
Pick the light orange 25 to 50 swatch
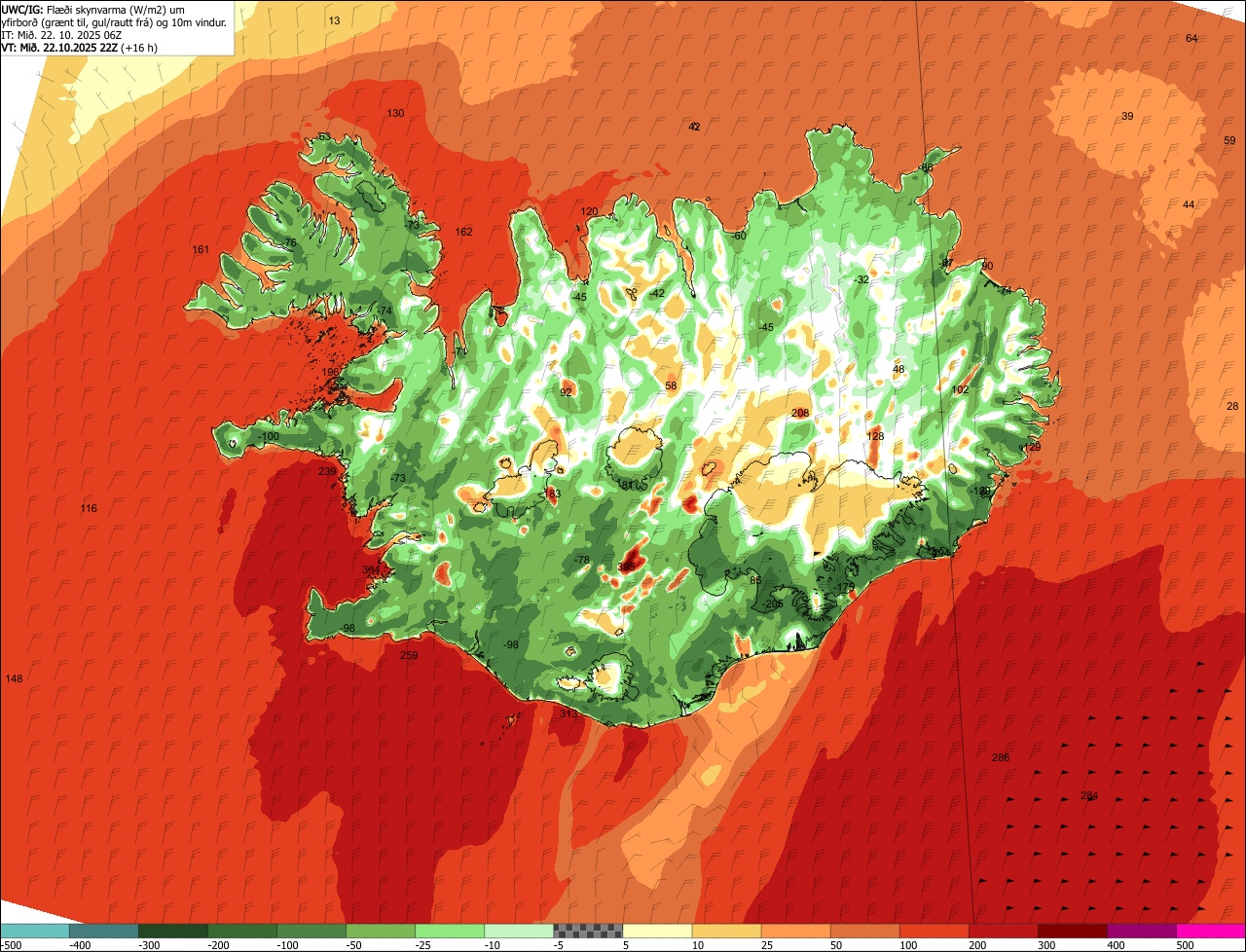click(794, 930)
